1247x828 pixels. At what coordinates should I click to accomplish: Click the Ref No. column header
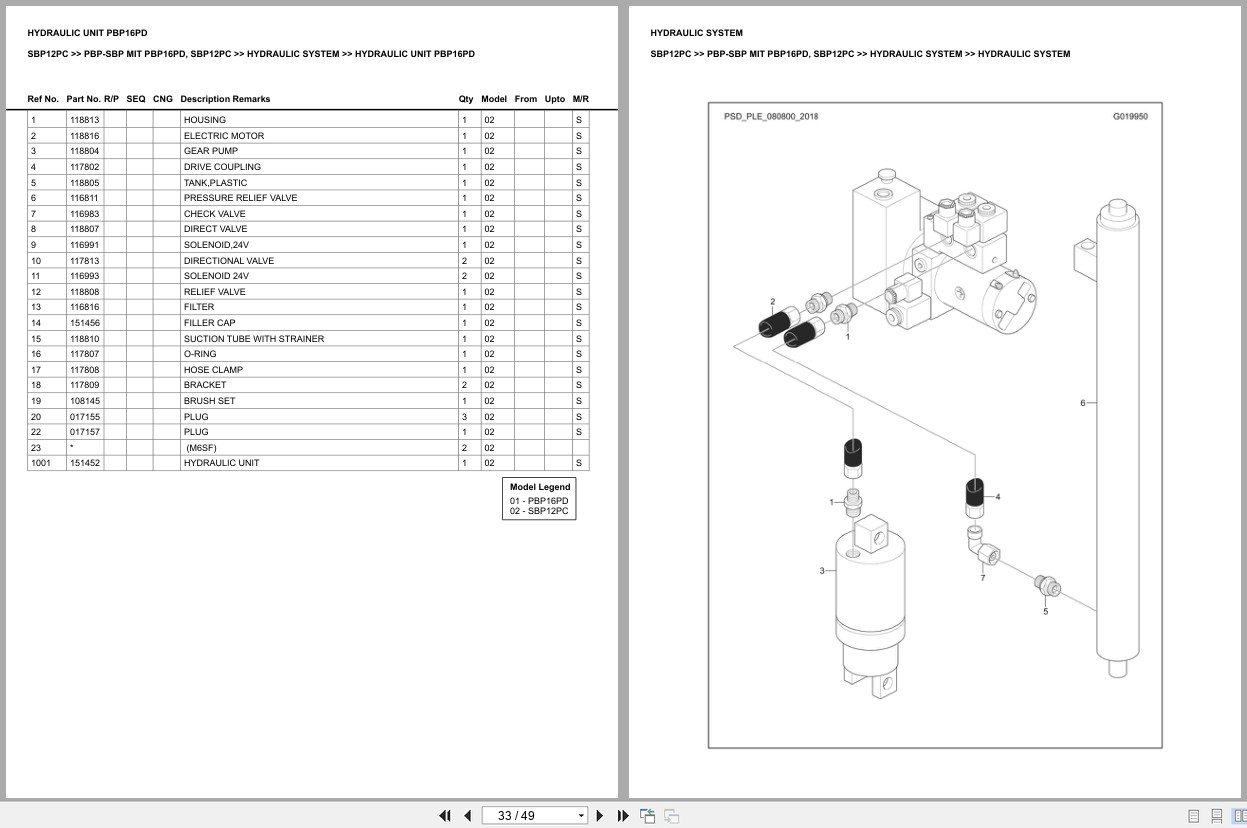tap(43, 99)
